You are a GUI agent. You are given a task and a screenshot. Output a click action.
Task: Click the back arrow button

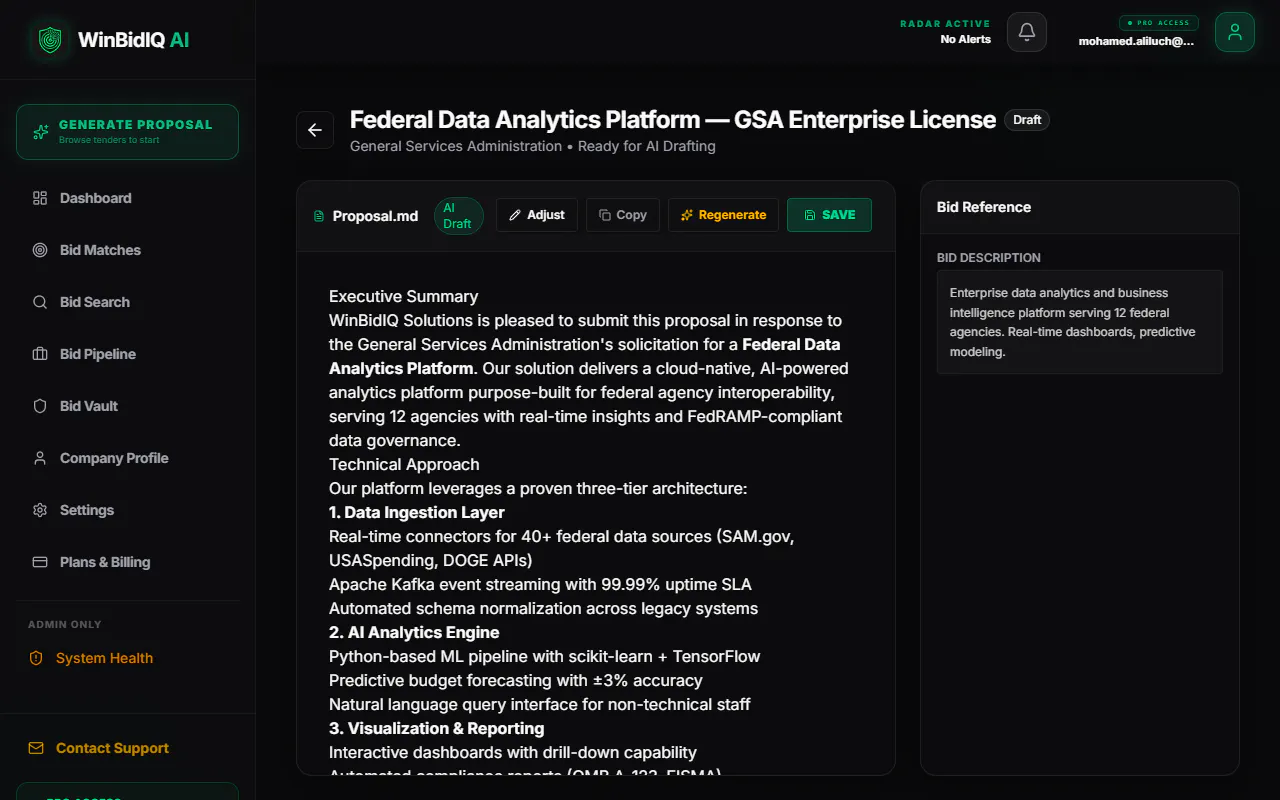tap(315, 130)
